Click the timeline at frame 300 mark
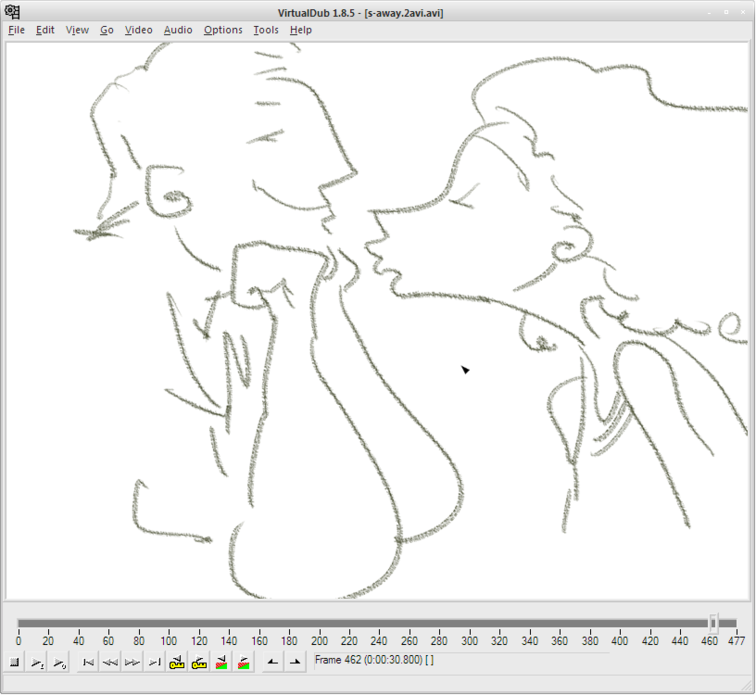Screen dimensions: 756x695 pyautogui.click(x=469, y=640)
